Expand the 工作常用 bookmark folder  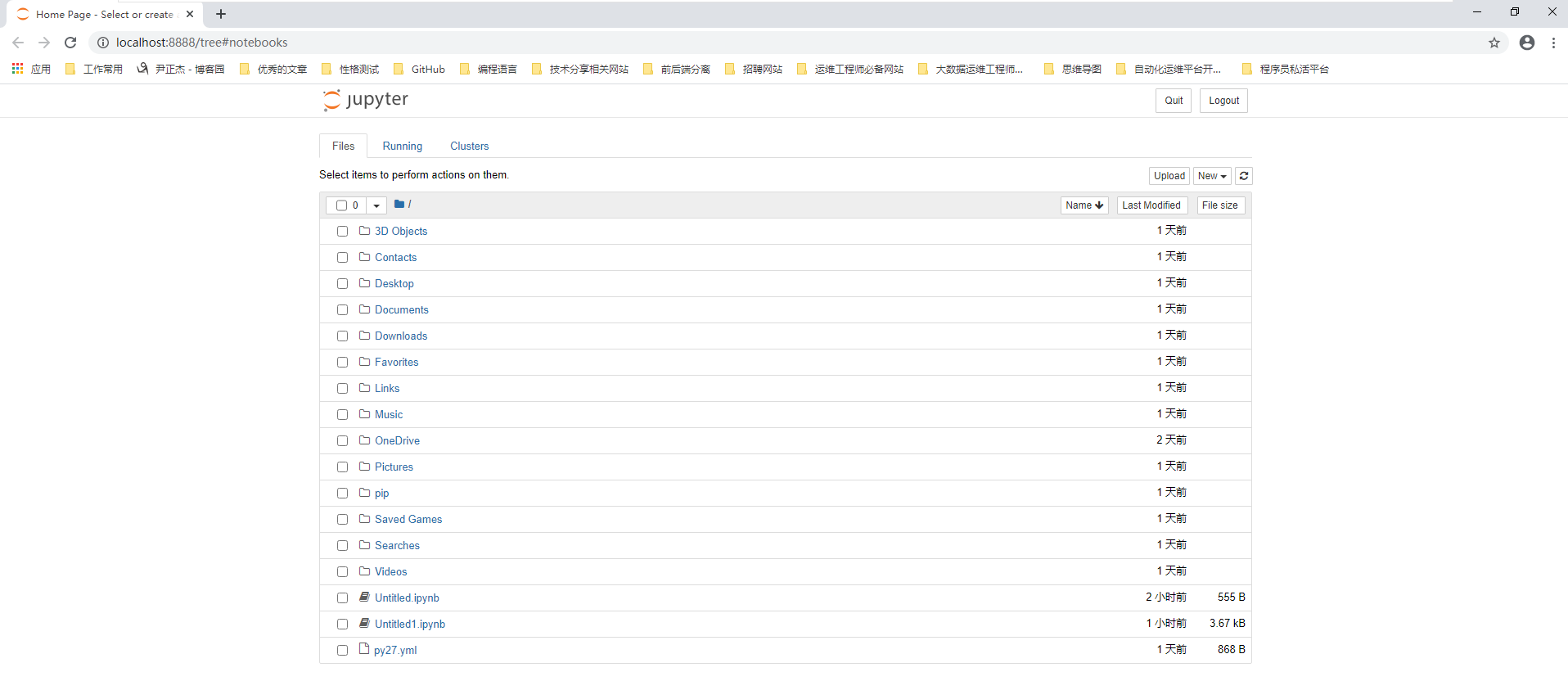94,70
